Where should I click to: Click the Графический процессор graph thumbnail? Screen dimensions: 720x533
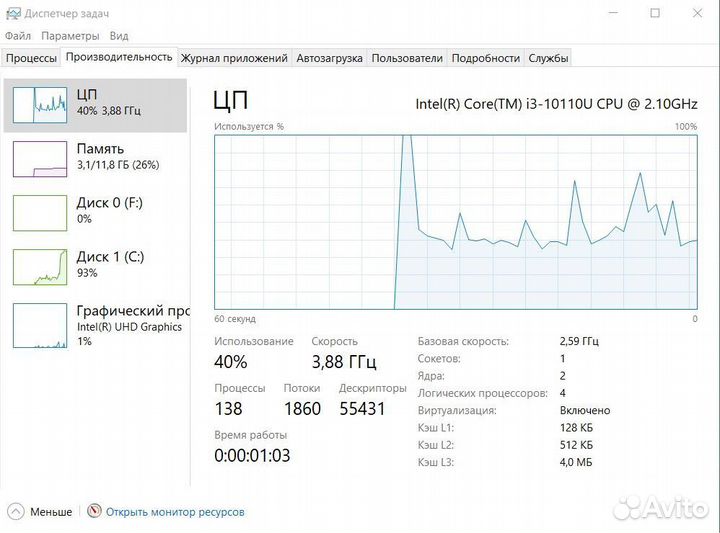[40, 325]
